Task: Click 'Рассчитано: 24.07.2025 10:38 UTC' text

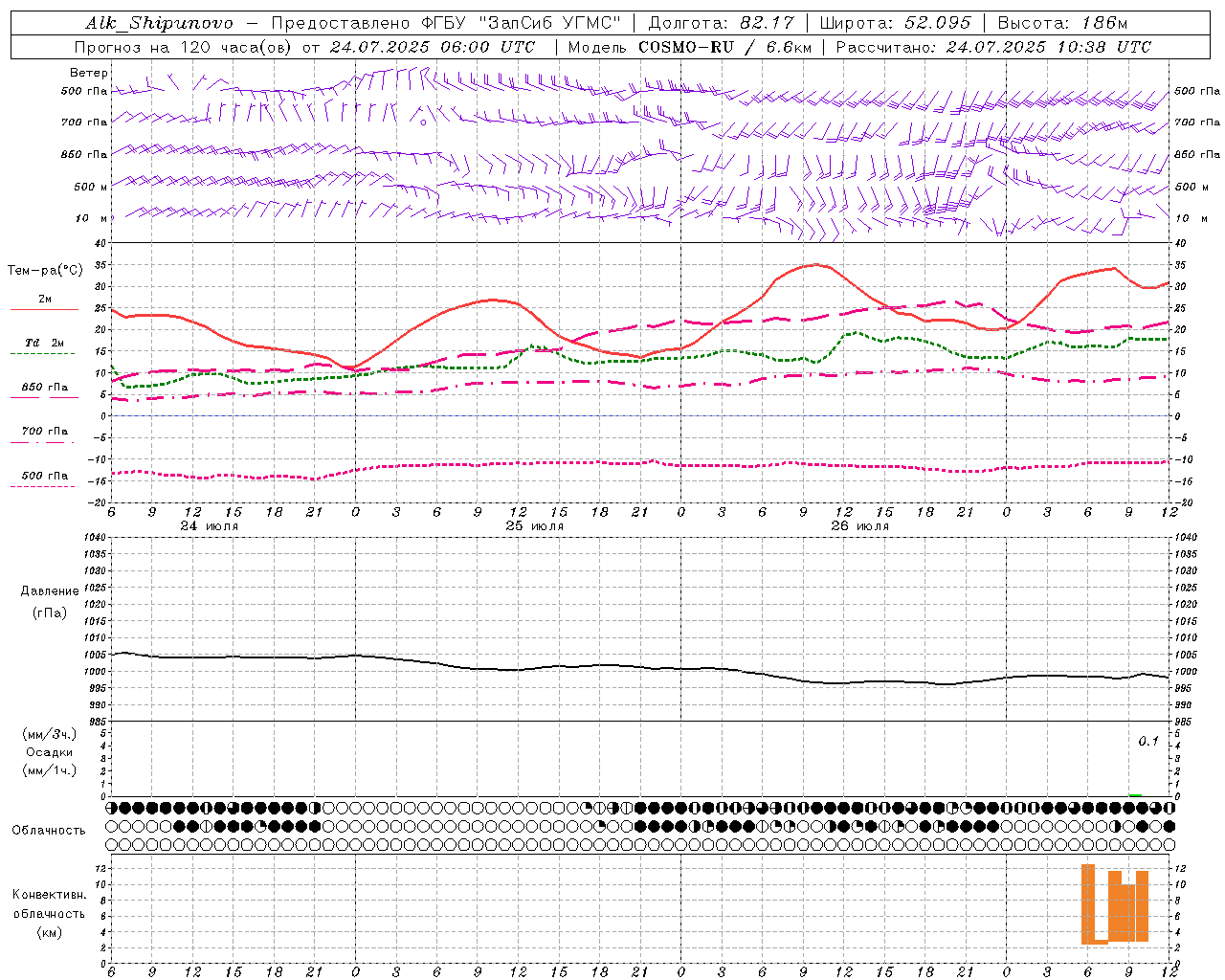Action: [x=993, y=47]
